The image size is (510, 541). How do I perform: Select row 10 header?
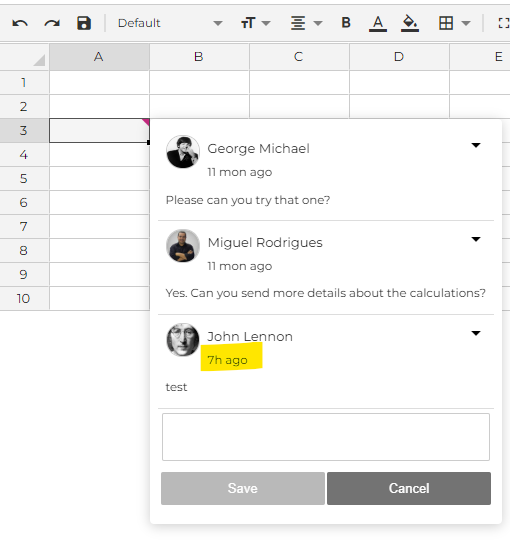[24, 298]
